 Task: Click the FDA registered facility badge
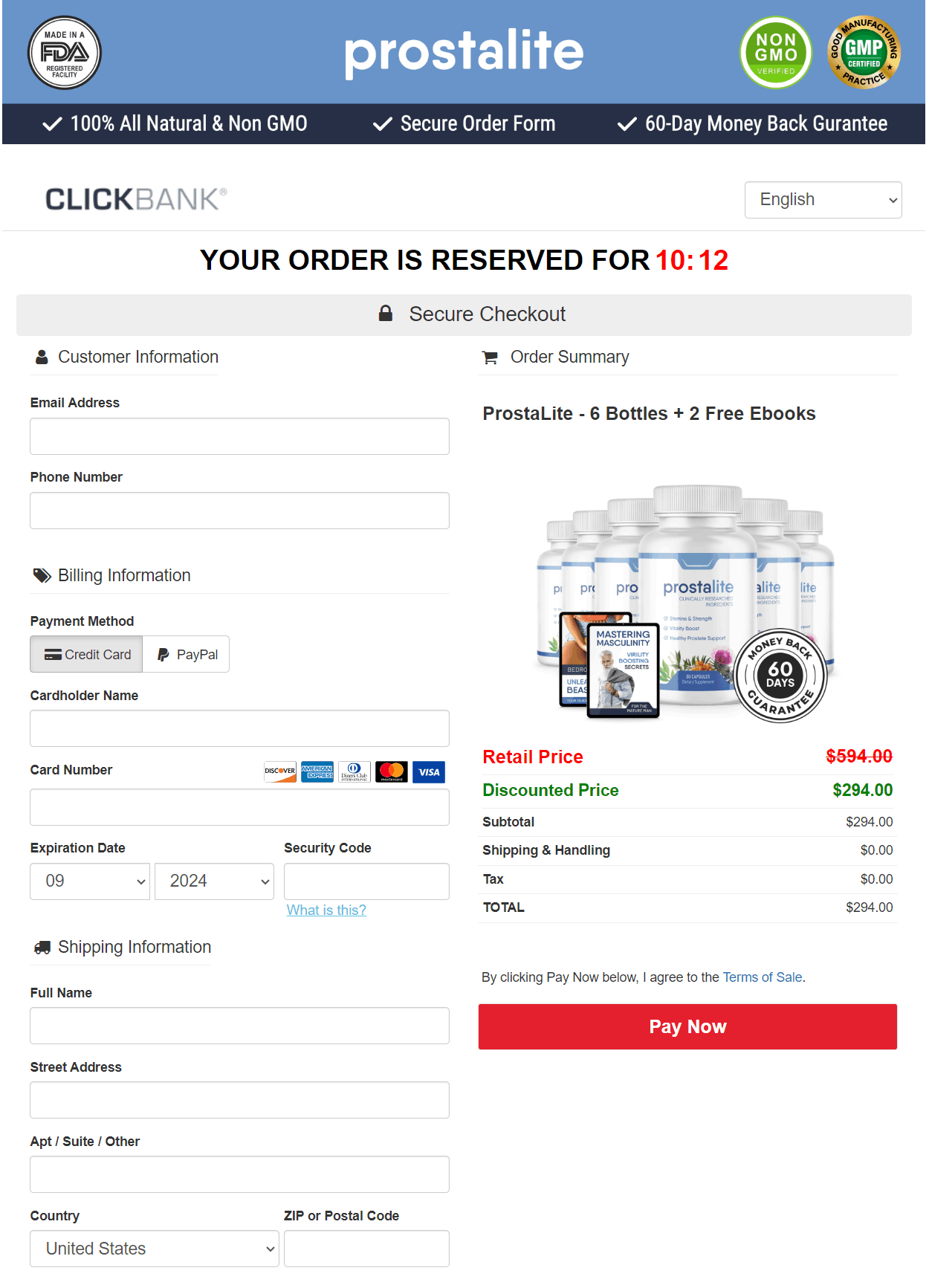point(65,53)
